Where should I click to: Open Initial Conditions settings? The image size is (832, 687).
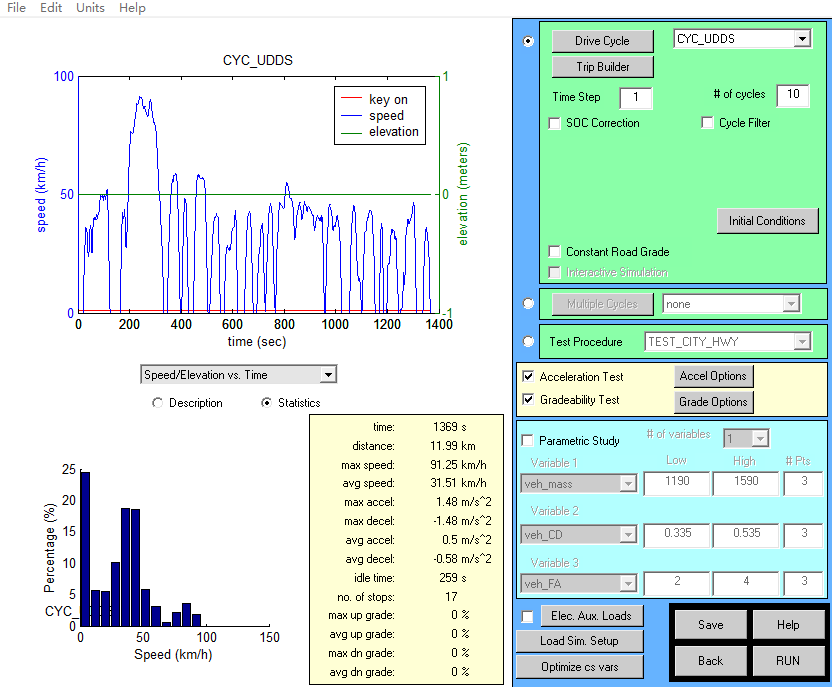pos(767,221)
